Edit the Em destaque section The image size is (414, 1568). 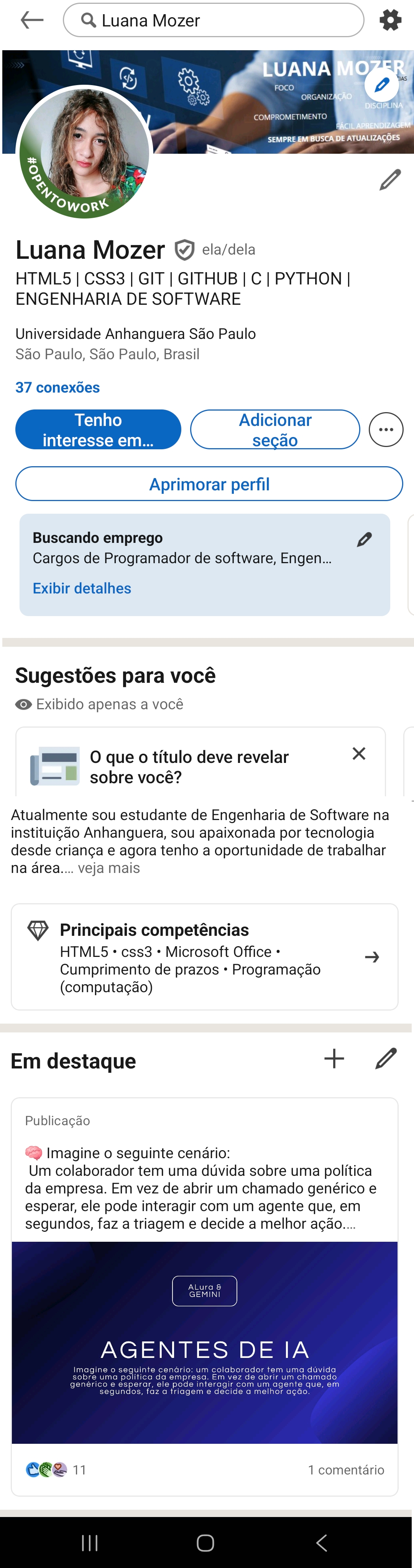pos(386,1058)
